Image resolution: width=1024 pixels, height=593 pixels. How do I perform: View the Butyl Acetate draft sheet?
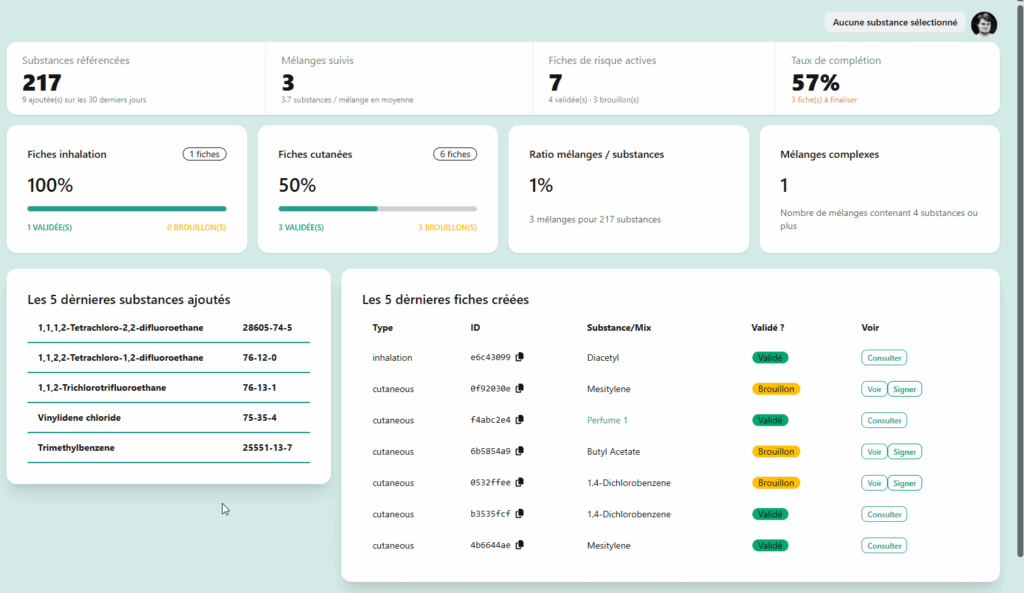click(x=874, y=452)
